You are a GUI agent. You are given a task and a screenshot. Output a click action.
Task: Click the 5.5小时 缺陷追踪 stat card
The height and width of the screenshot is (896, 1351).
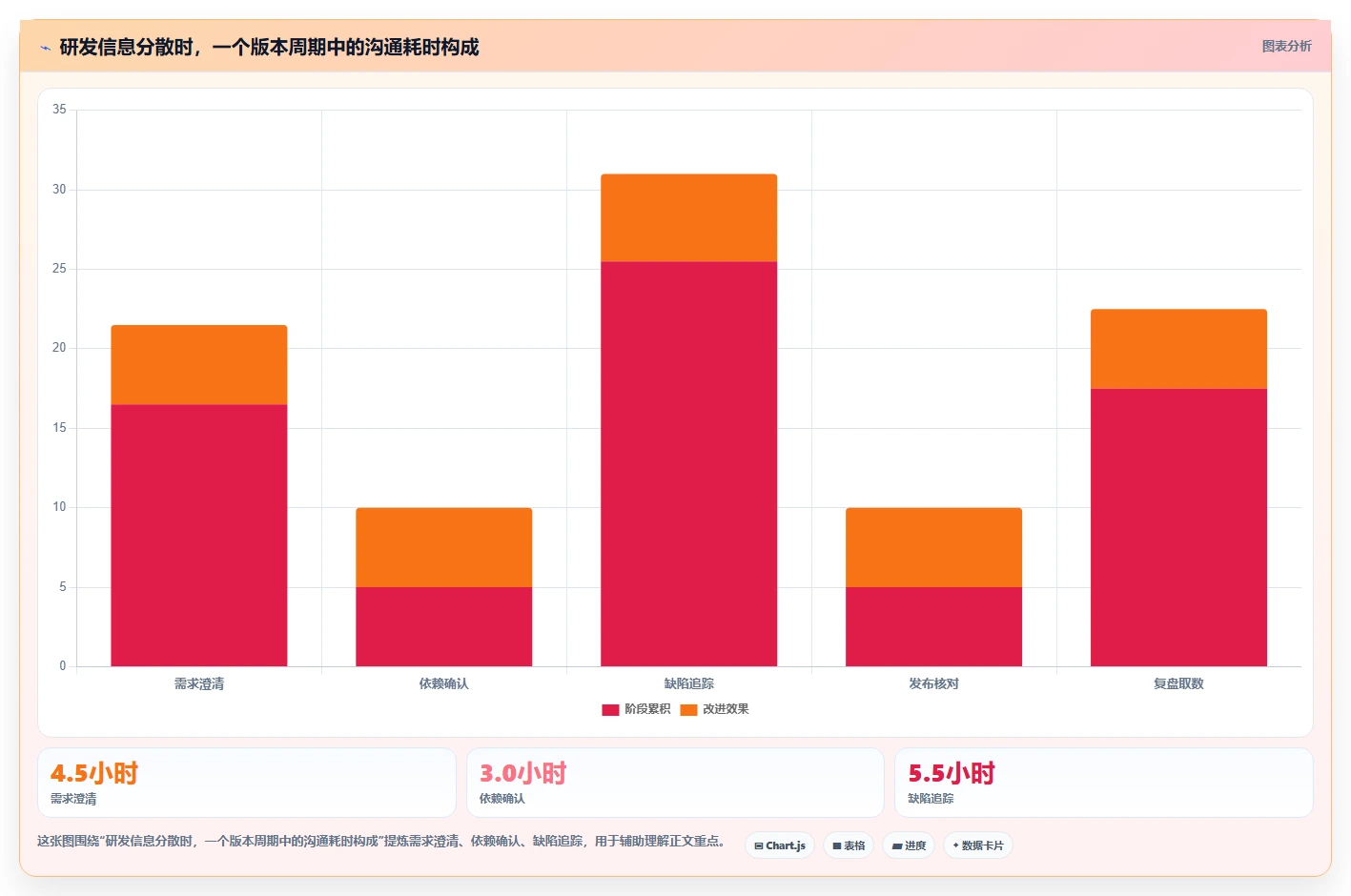pos(1104,783)
